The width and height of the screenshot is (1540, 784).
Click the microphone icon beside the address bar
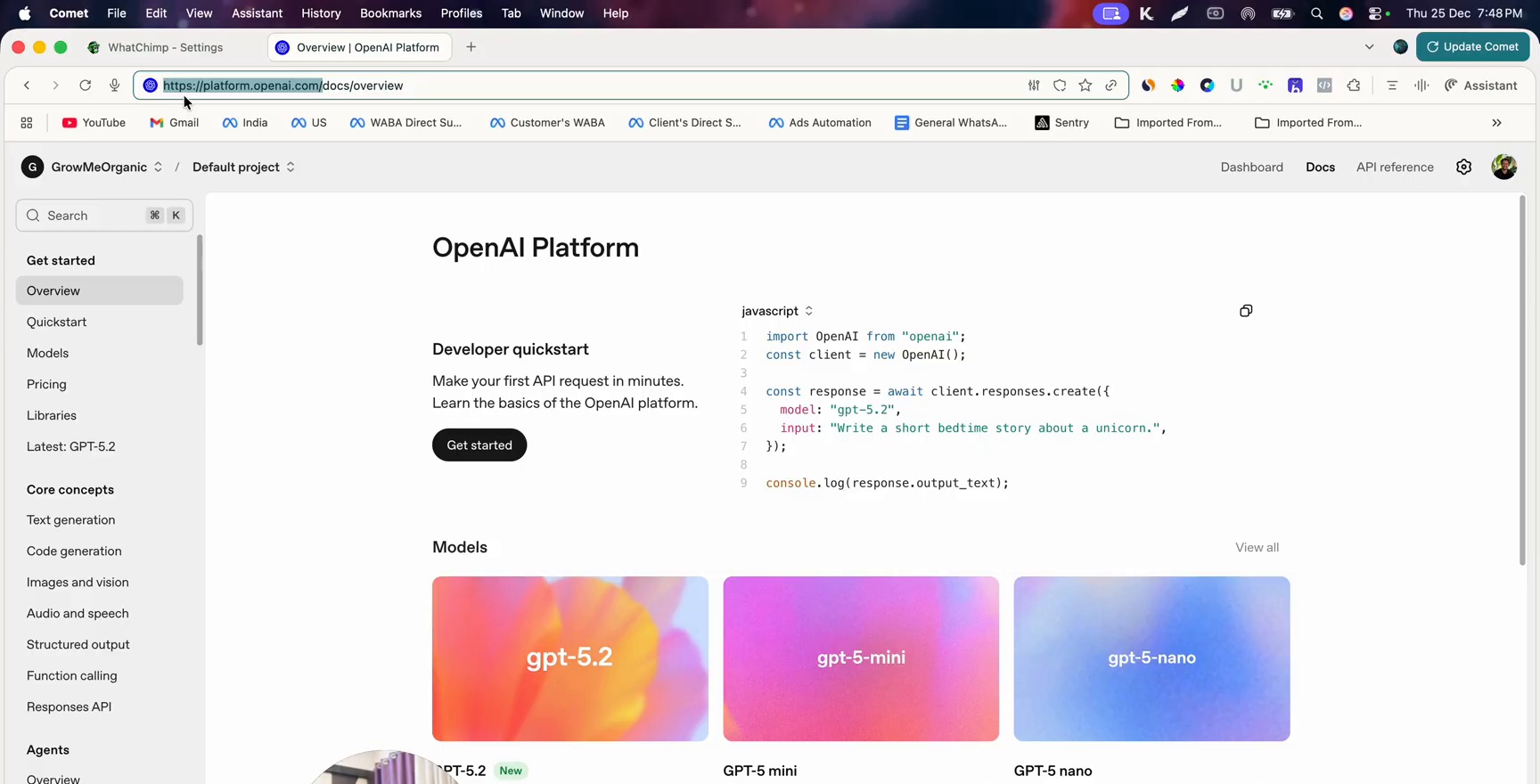click(x=114, y=86)
